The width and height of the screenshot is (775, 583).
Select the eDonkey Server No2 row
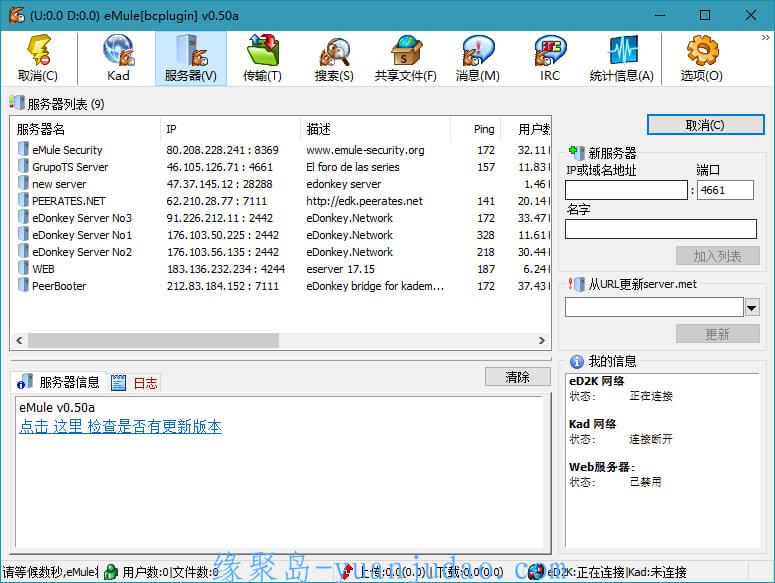[x=280, y=251]
